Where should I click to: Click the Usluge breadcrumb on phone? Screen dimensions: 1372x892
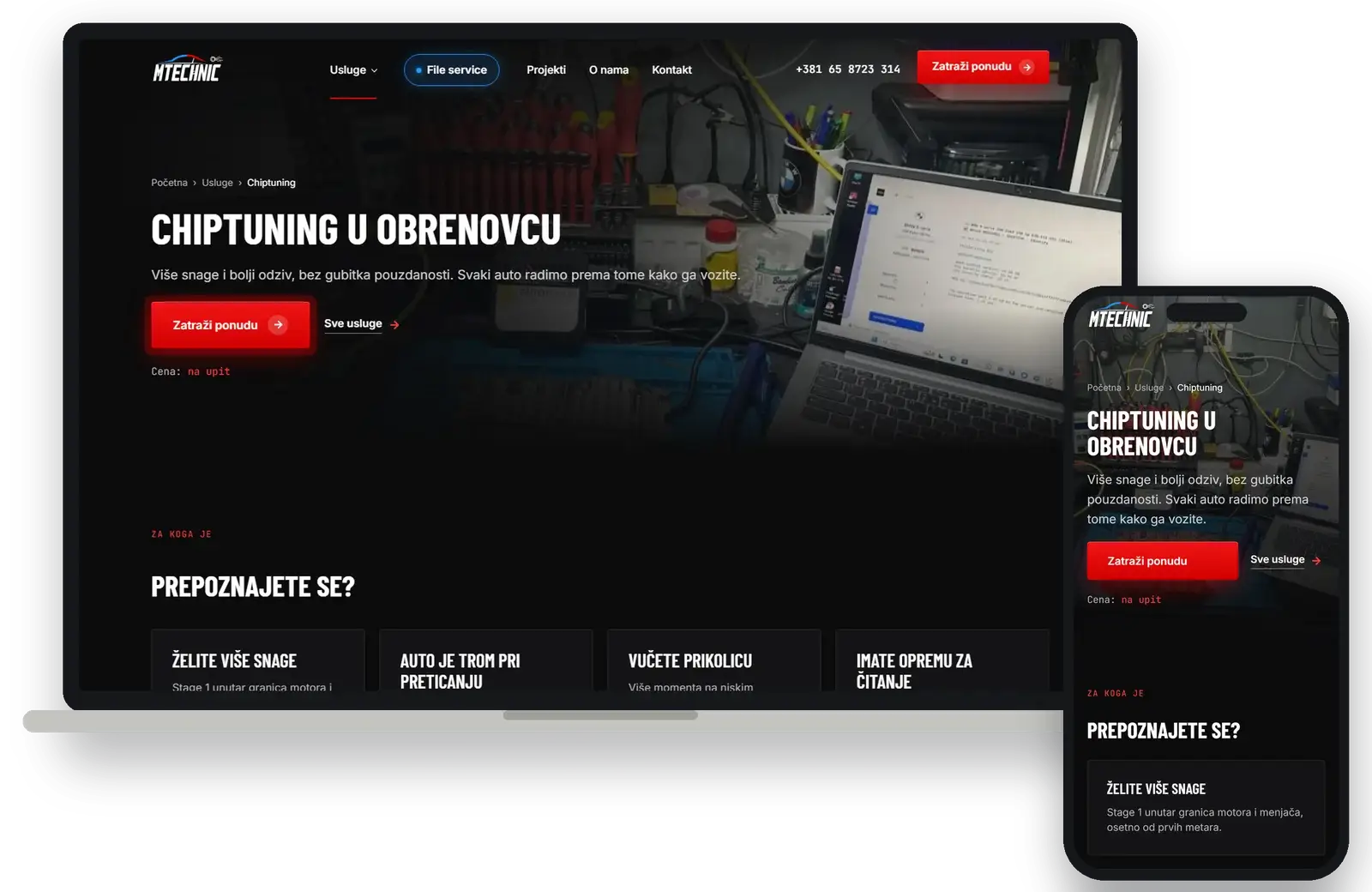click(1149, 388)
